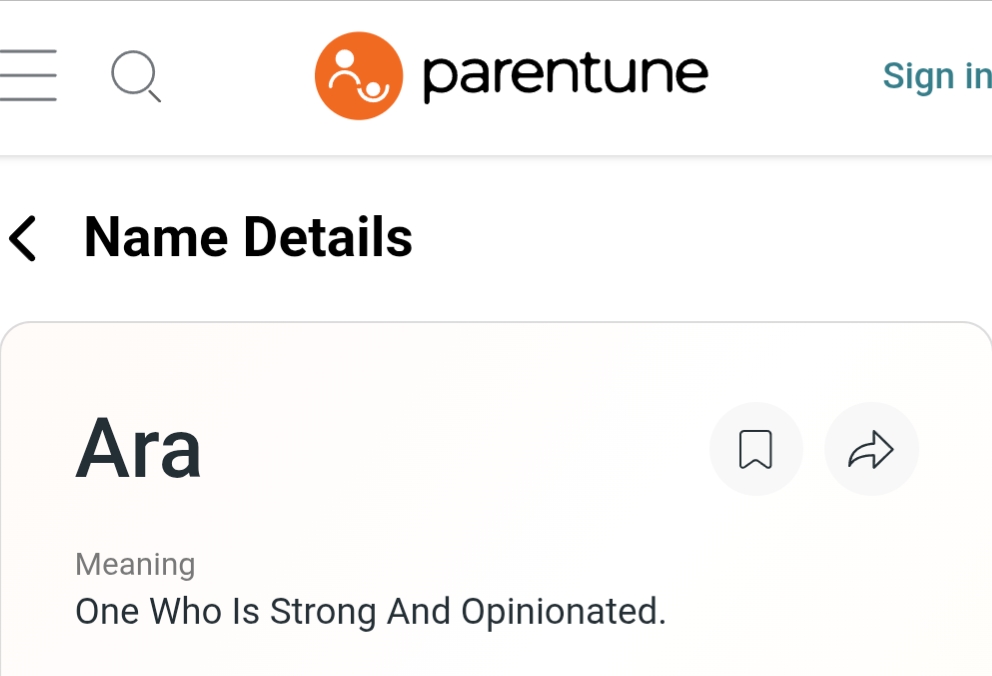Click the Sign in link
992x676 pixels.
click(x=936, y=76)
